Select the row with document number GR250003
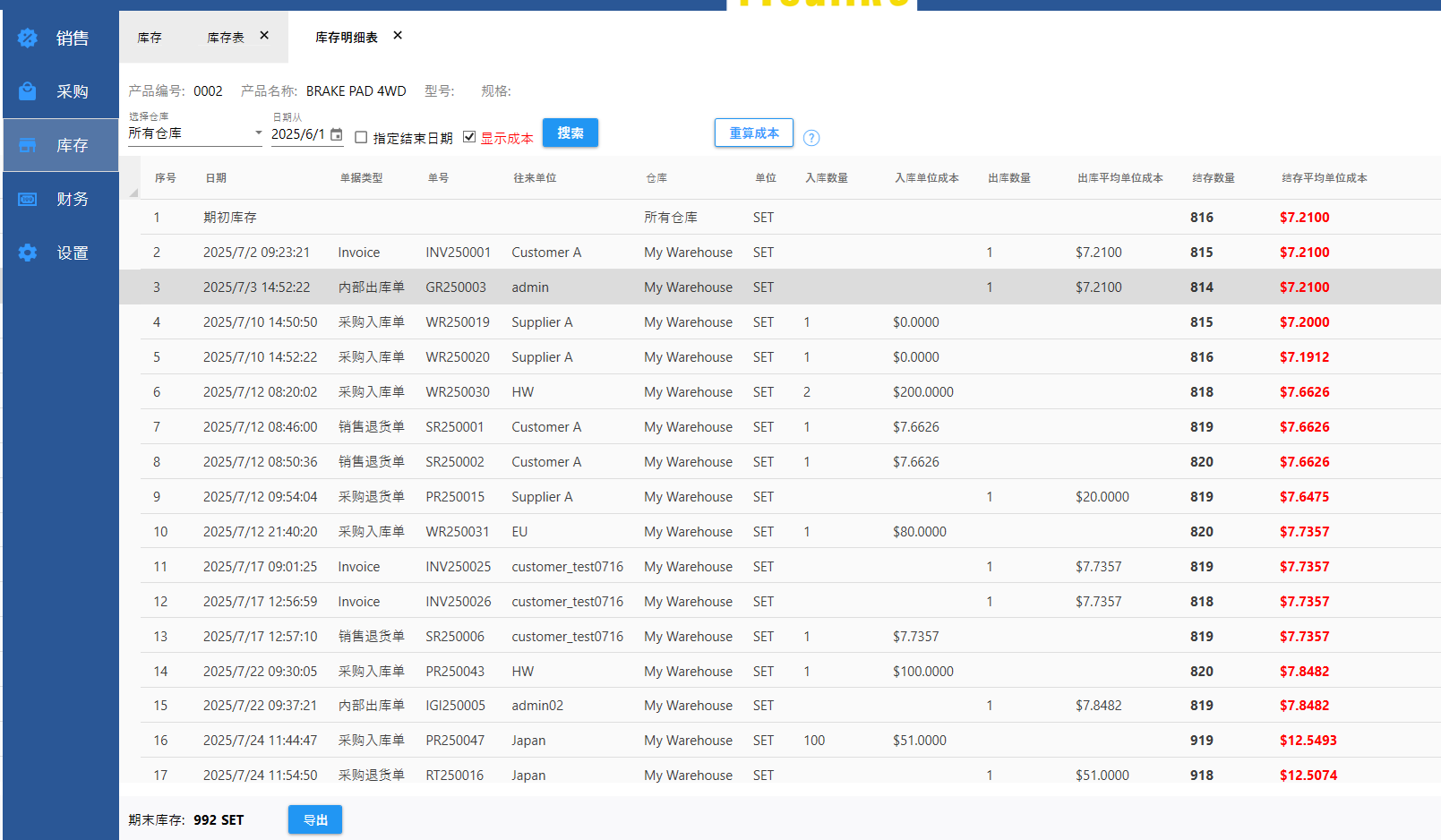This screenshot has width=1441, height=840. point(455,287)
